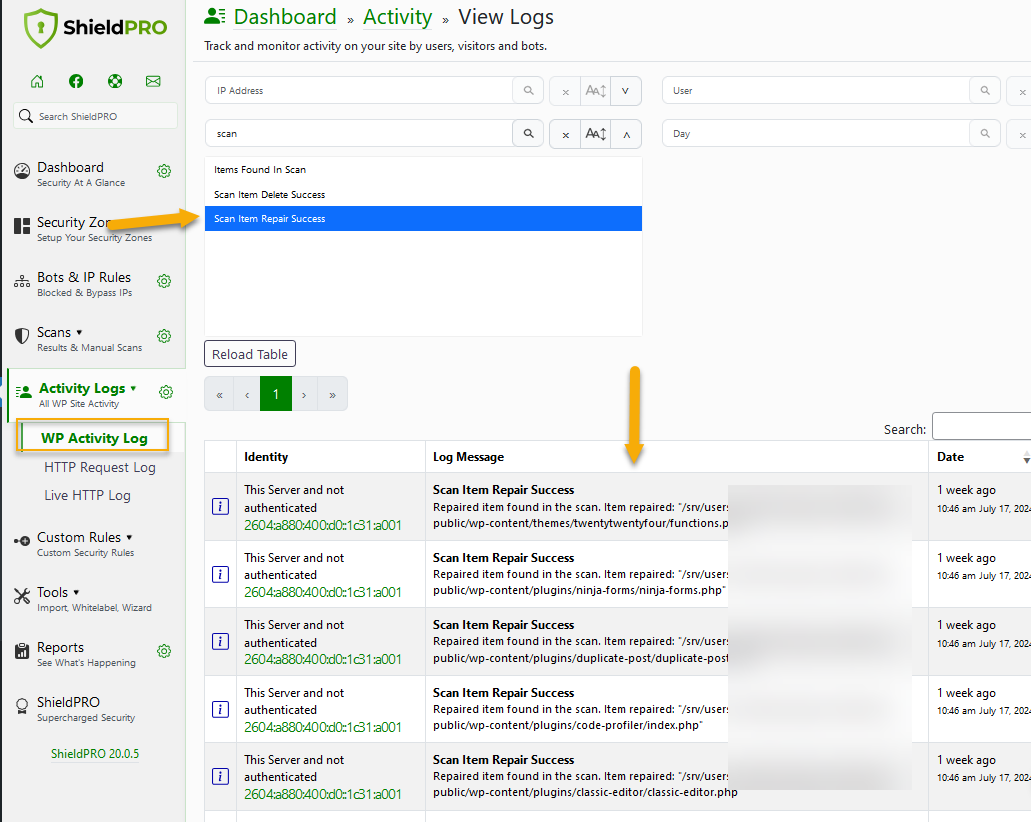Open Dashboard in the sidebar
Image resolution: width=1031 pixels, height=822 pixels.
pos(81,174)
